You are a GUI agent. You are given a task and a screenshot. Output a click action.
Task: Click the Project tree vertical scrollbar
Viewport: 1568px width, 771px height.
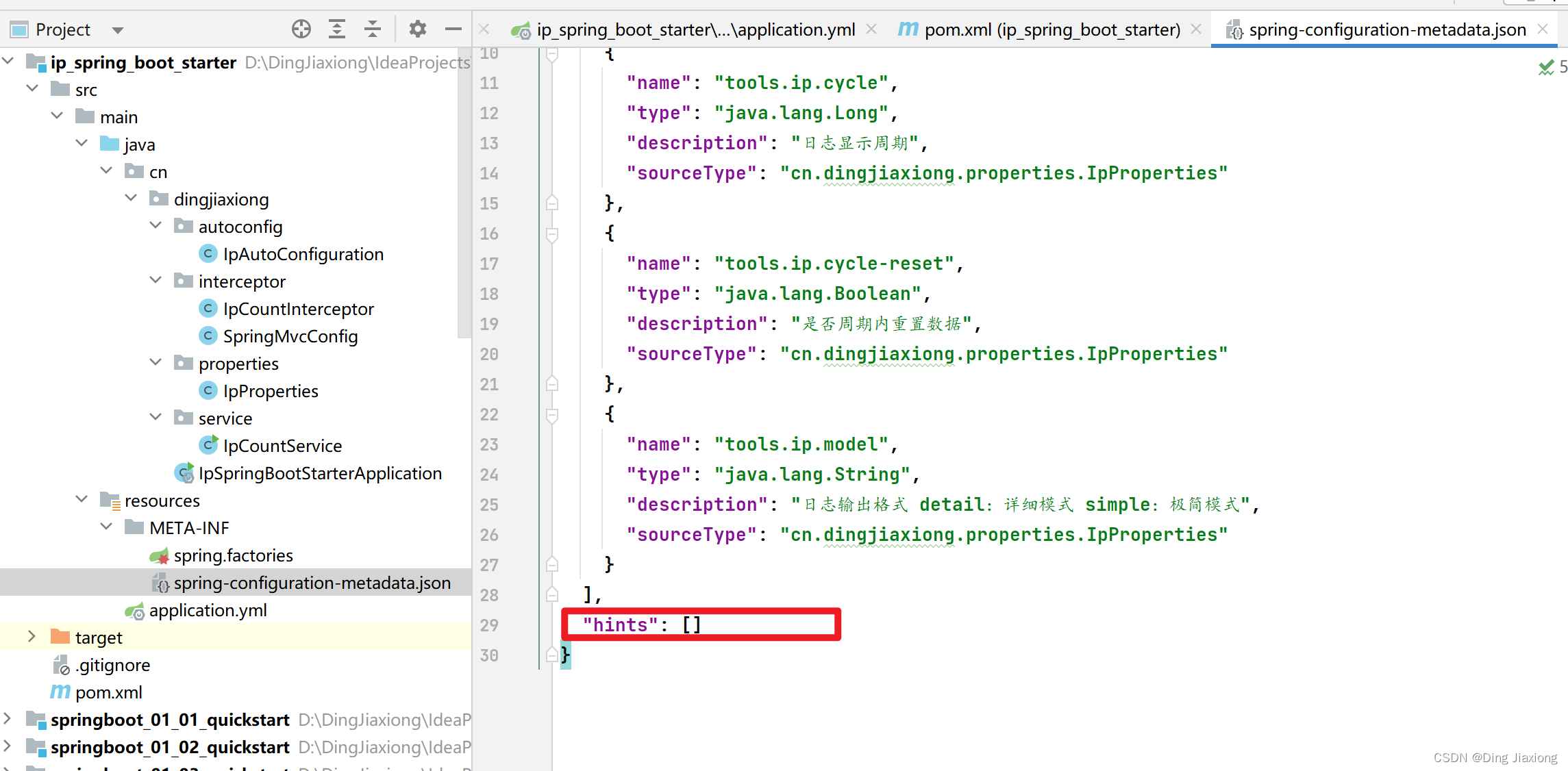465,193
